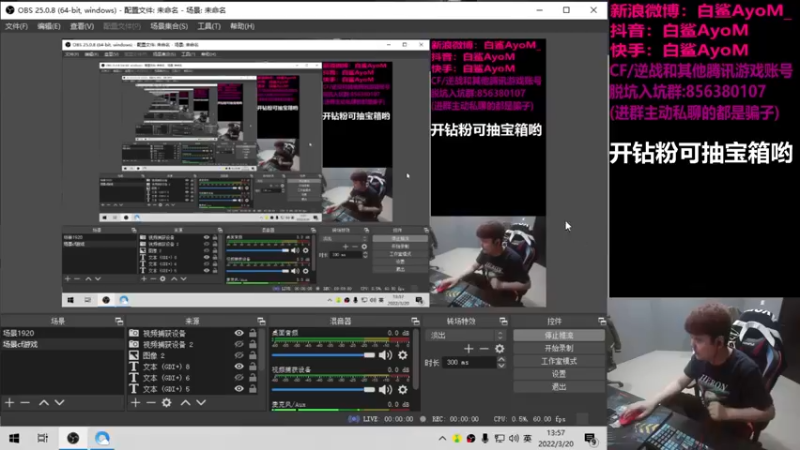
Task: Open source properties with the gear icon
Action: (167, 403)
